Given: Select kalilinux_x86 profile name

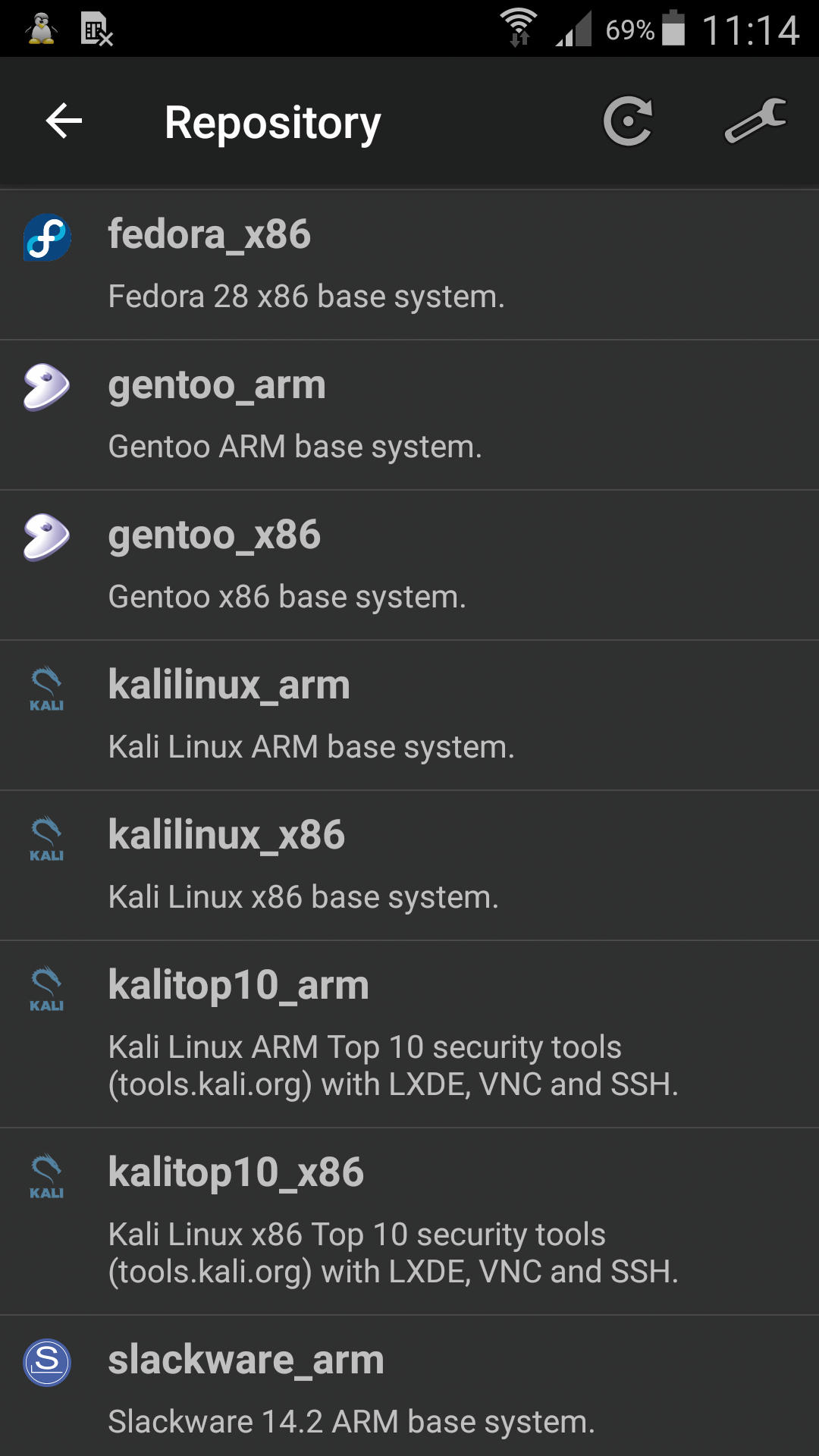Looking at the screenshot, I should pyautogui.click(x=227, y=835).
